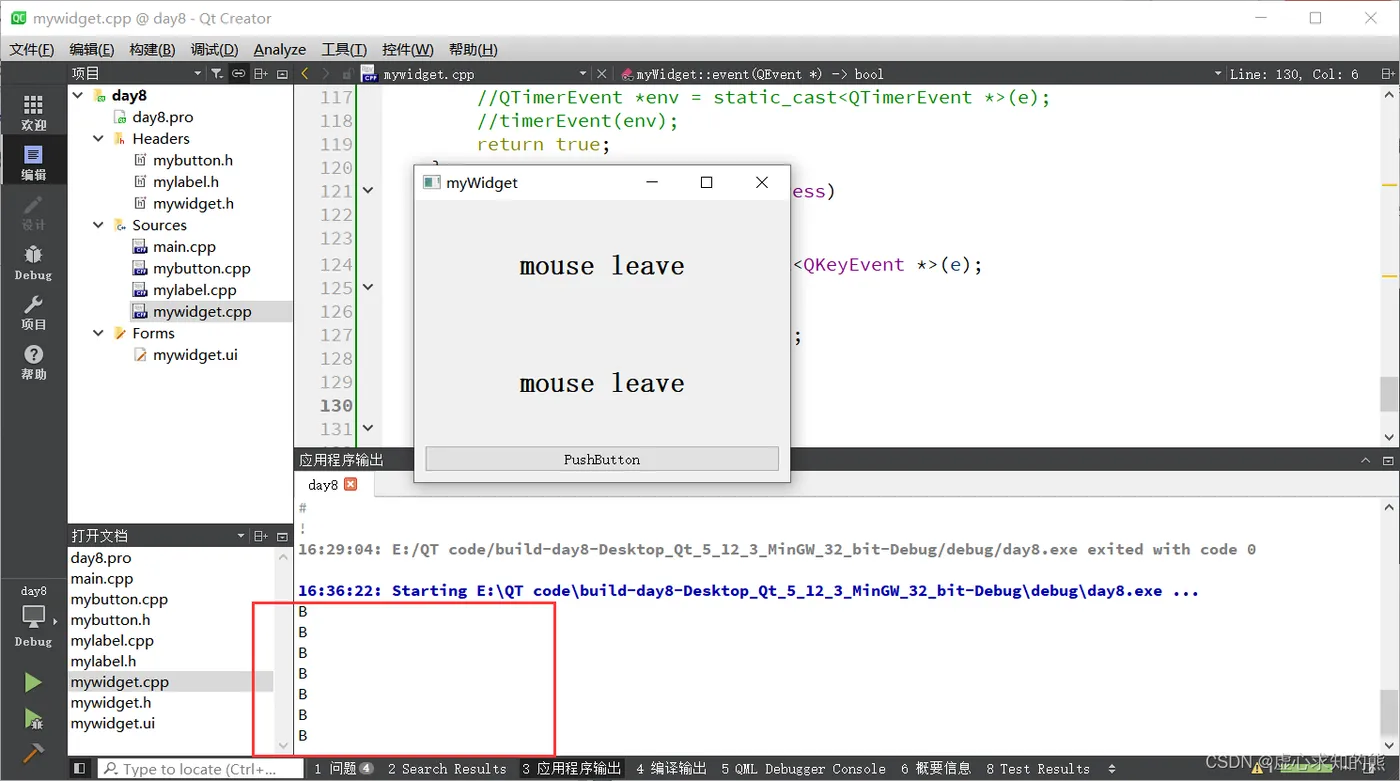Select mylabel.cpp in Sources
The image size is (1400, 781).
[x=194, y=290]
